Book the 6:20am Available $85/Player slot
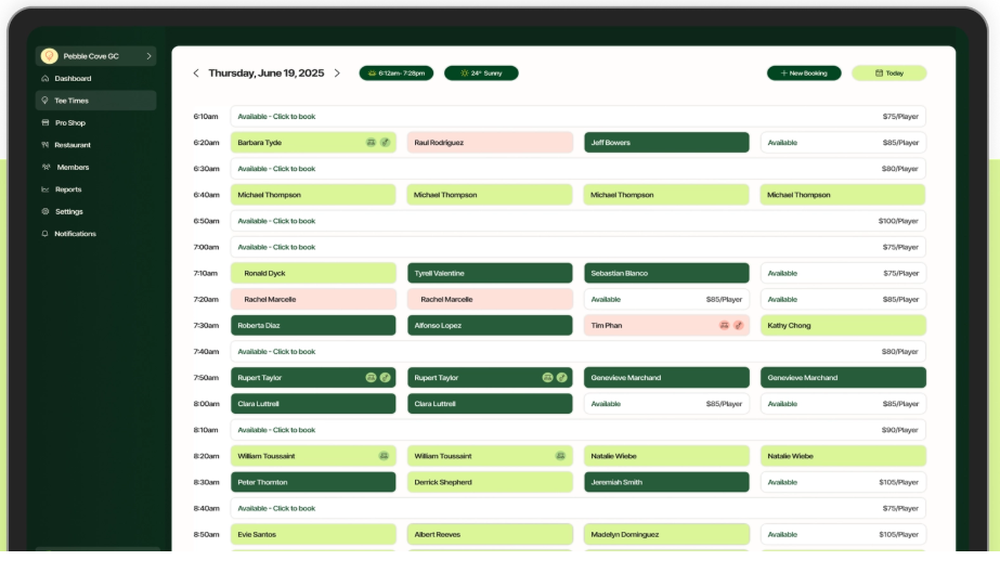 click(x=843, y=143)
